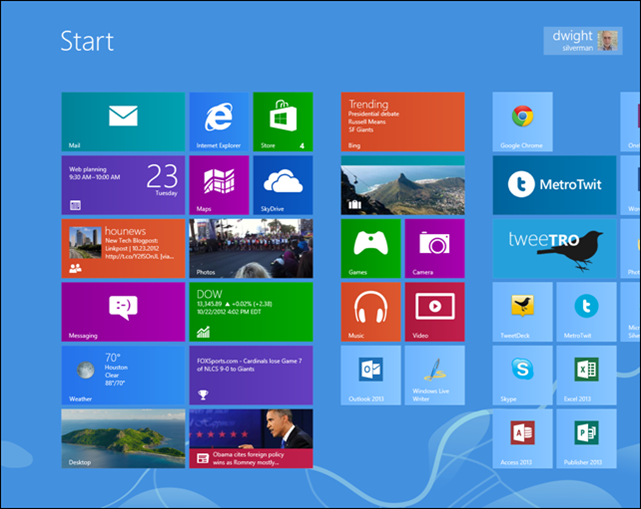Open the Desktop tile
The height and width of the screenshot is (509, 641).
[x=123, y=439]
